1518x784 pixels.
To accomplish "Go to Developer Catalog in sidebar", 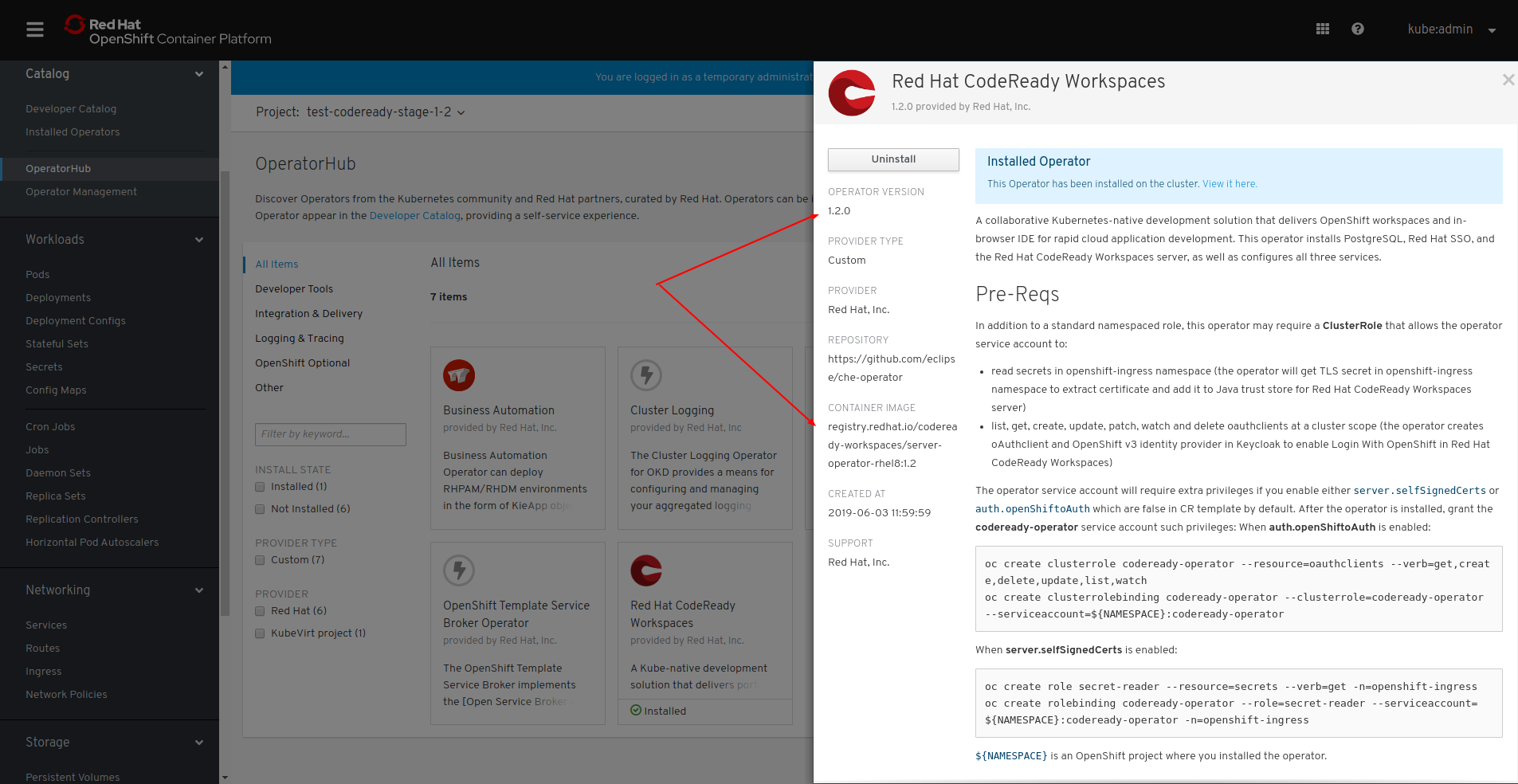I will 71,109.
